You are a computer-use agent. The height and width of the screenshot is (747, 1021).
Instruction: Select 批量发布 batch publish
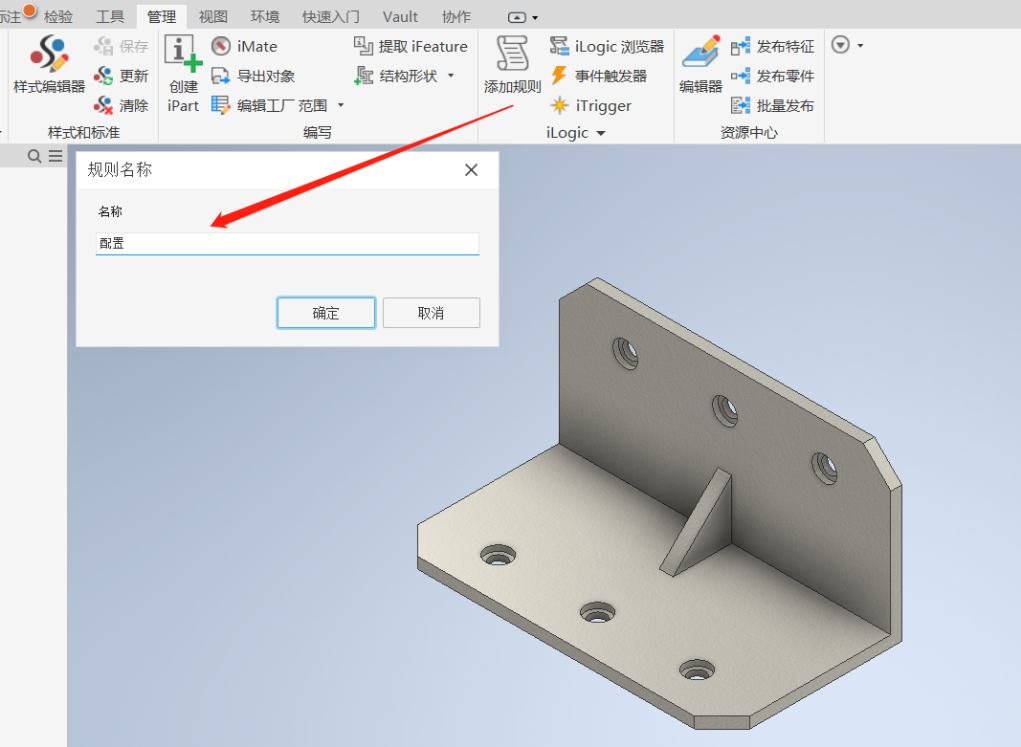(x=772, y=106)
